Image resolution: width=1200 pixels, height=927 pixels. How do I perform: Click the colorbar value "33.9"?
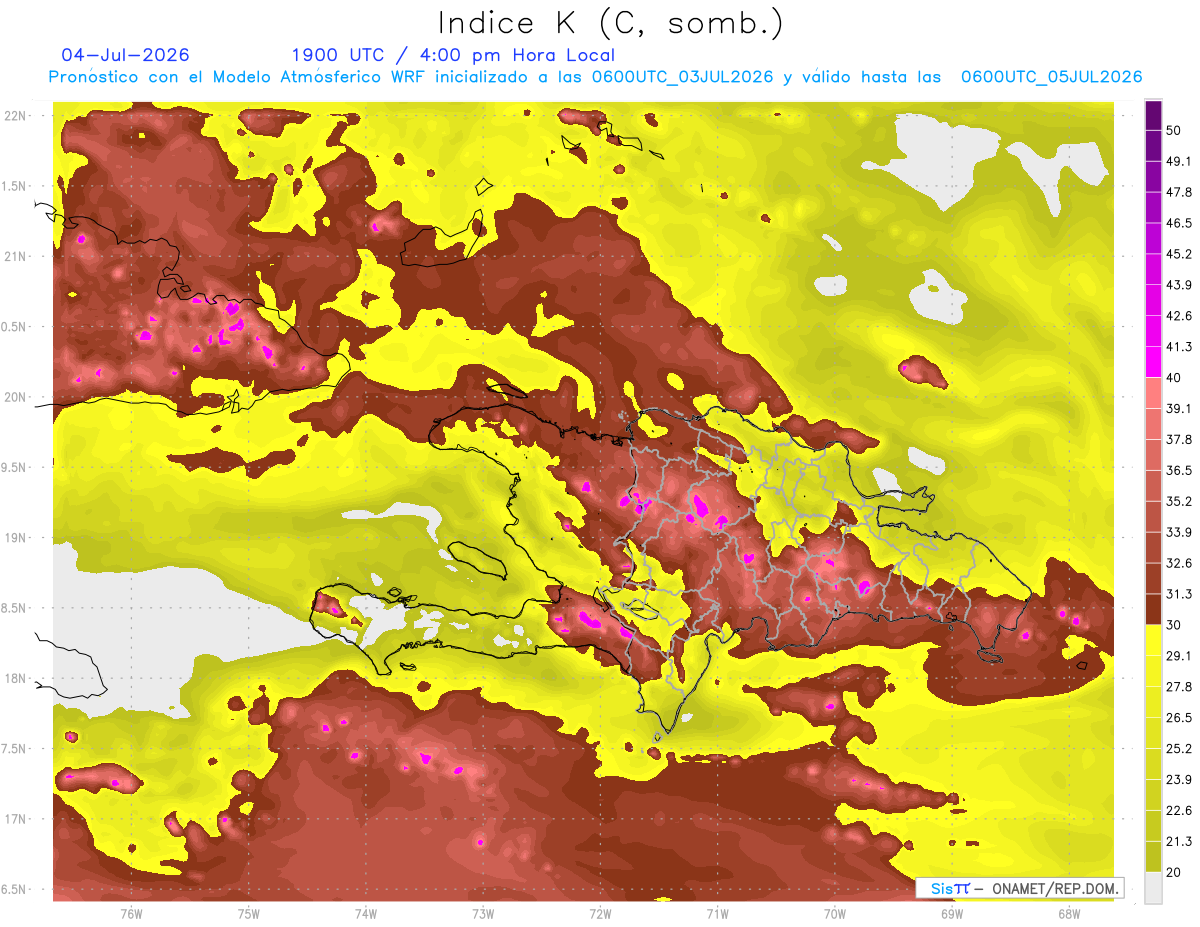point(1180,531)
